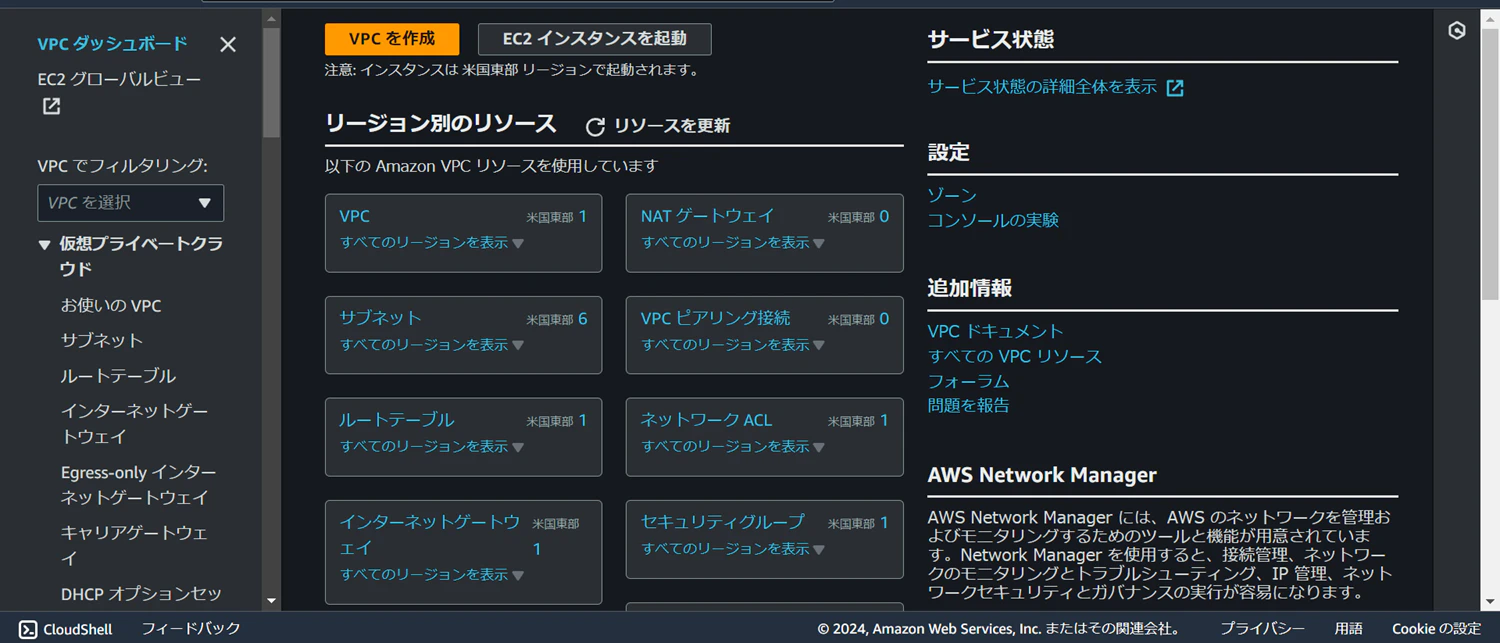Click the インターネットゲートウェイ count 1
The image size is (1500, 643).
tap(537, 549)
